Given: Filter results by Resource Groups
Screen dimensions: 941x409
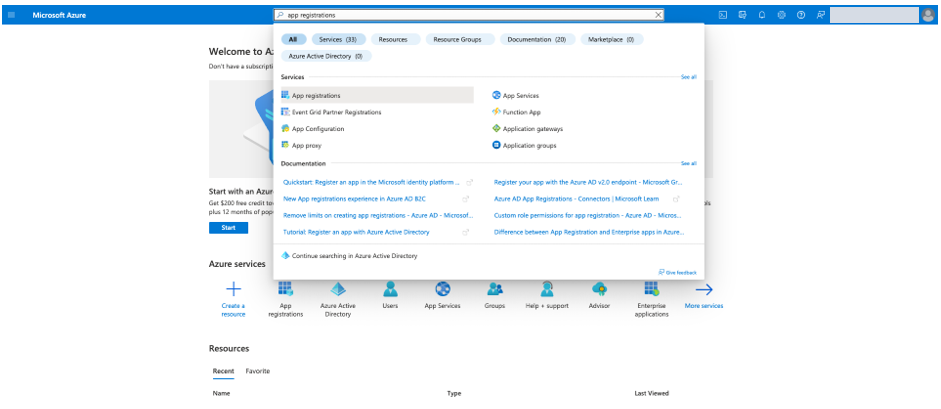Looking at the screenshot, I should (460, 39).
